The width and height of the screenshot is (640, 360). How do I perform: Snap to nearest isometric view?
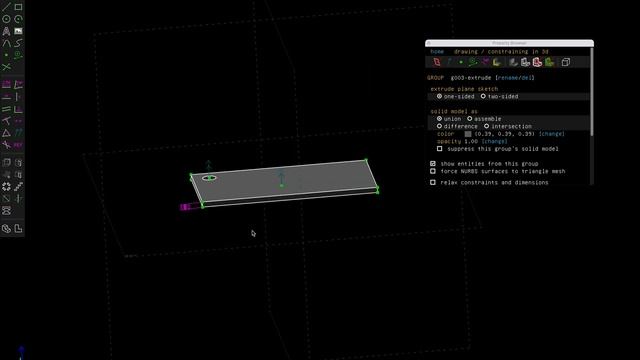[x=6, y=229]
